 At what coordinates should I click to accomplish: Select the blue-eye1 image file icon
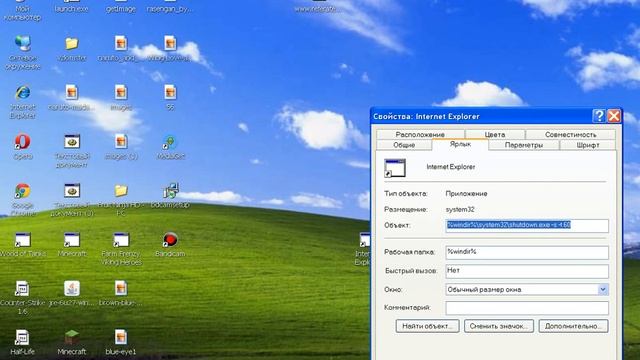point(121,338)
